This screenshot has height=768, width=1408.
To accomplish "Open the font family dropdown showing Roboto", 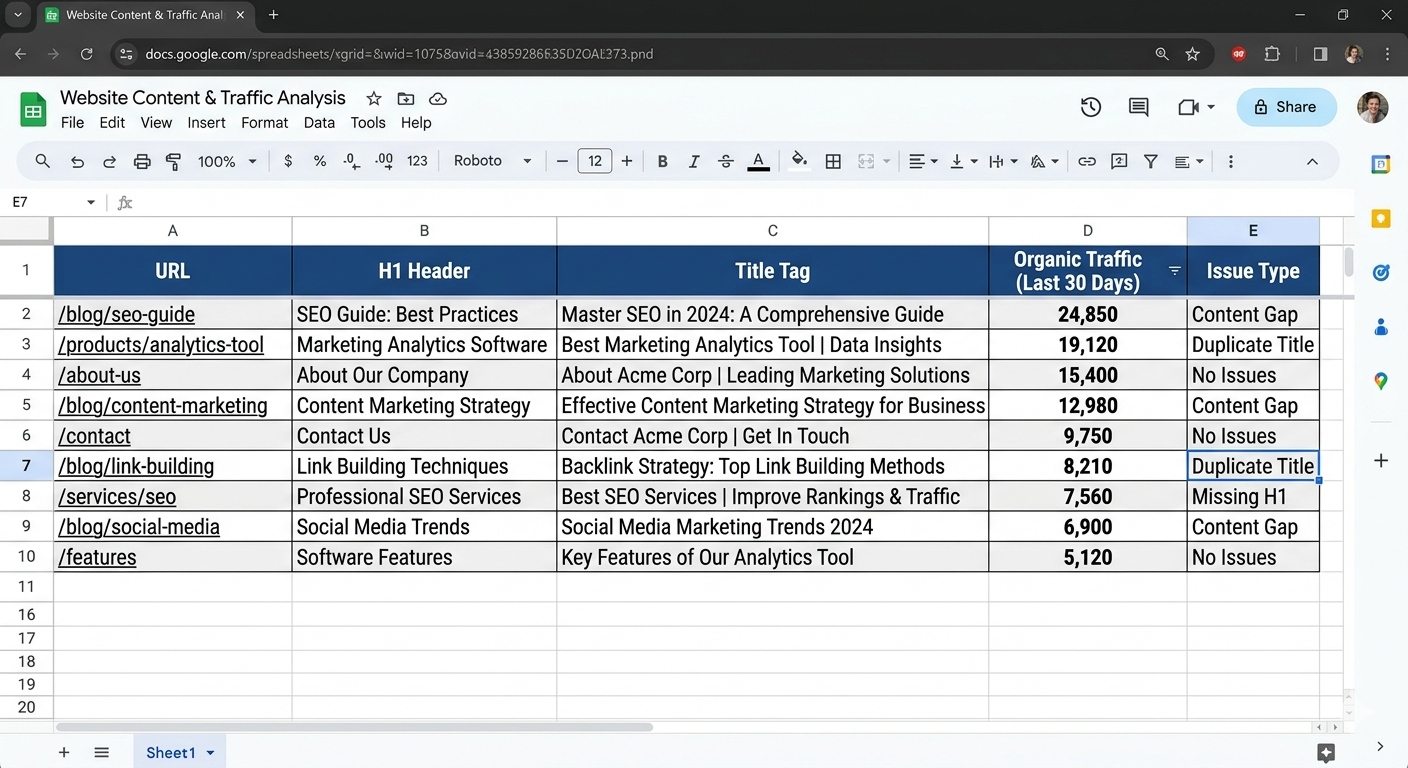I will coord(490,160).
